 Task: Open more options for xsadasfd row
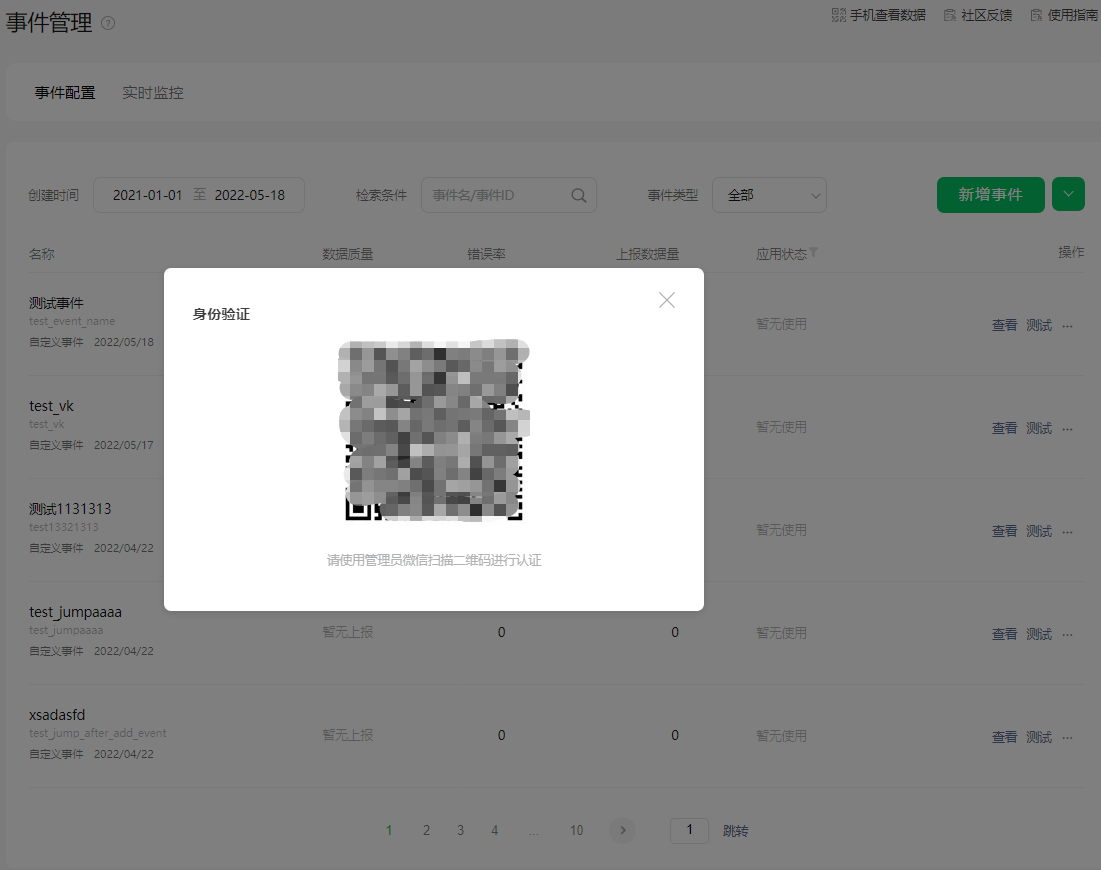tap(1067, 738)
